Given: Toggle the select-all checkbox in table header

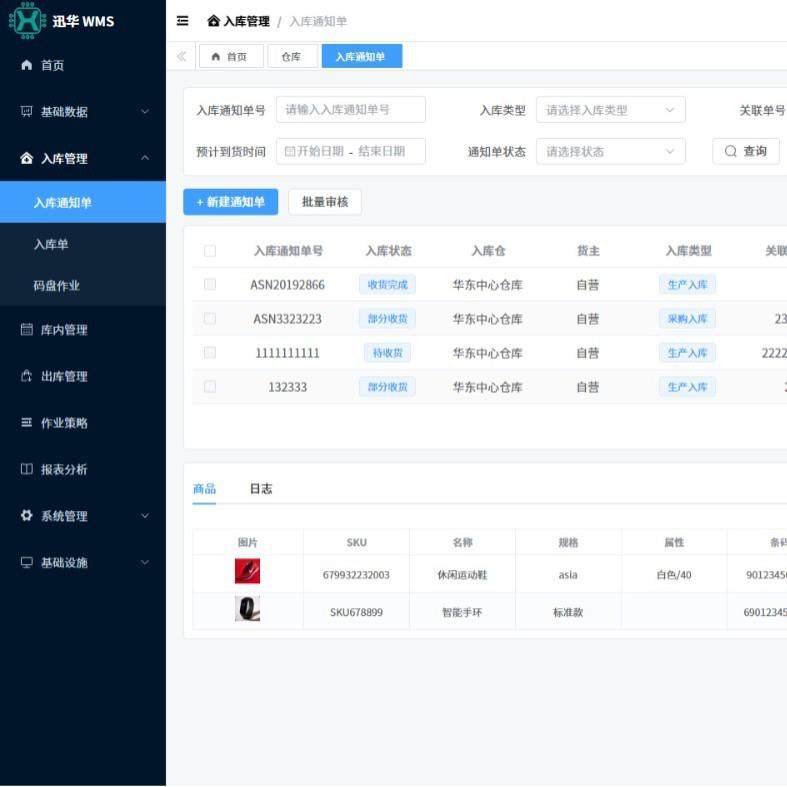Looking at the screenshot, I should point(210,250).
